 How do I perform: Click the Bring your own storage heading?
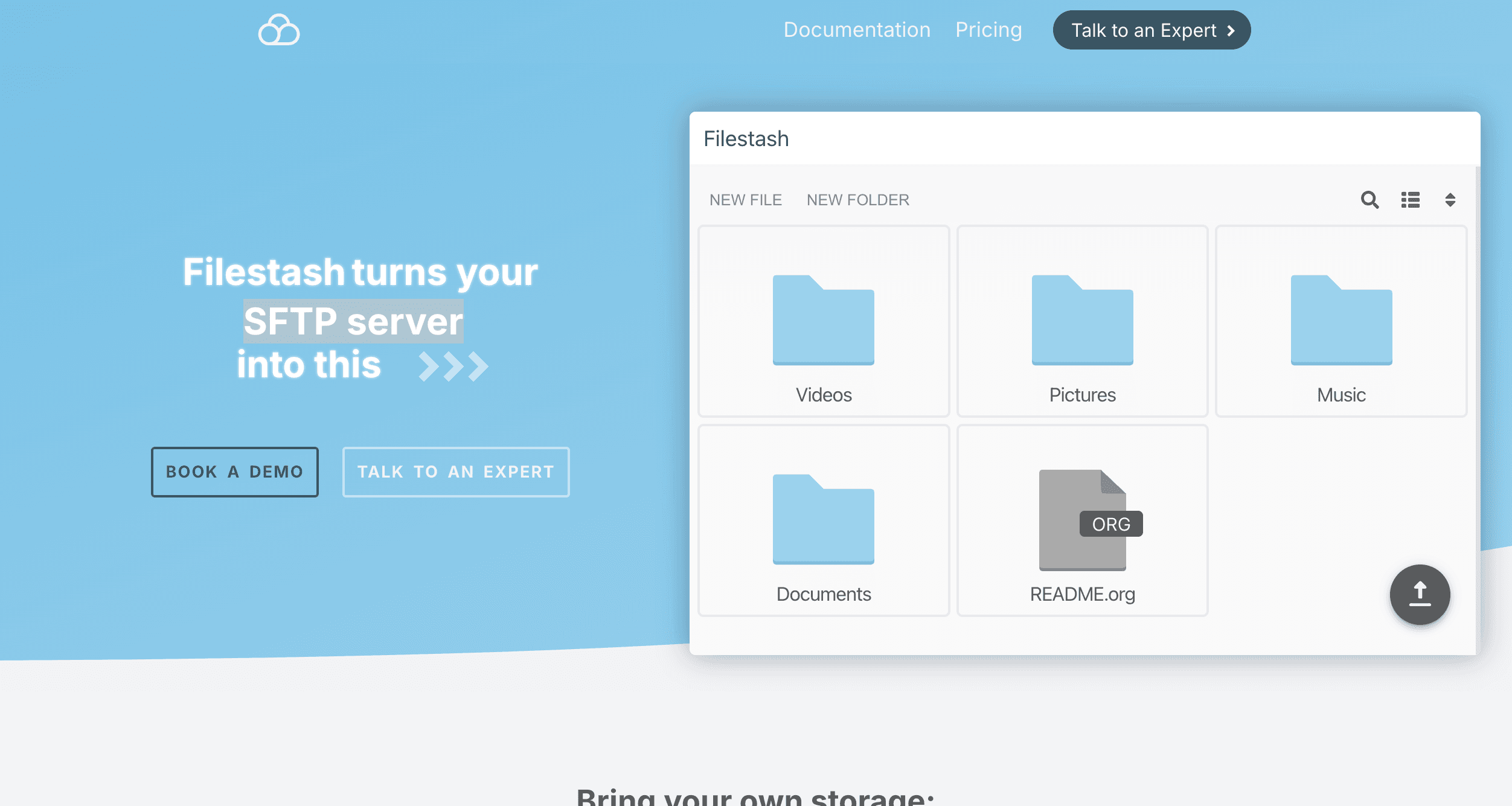tap(755, 797)
